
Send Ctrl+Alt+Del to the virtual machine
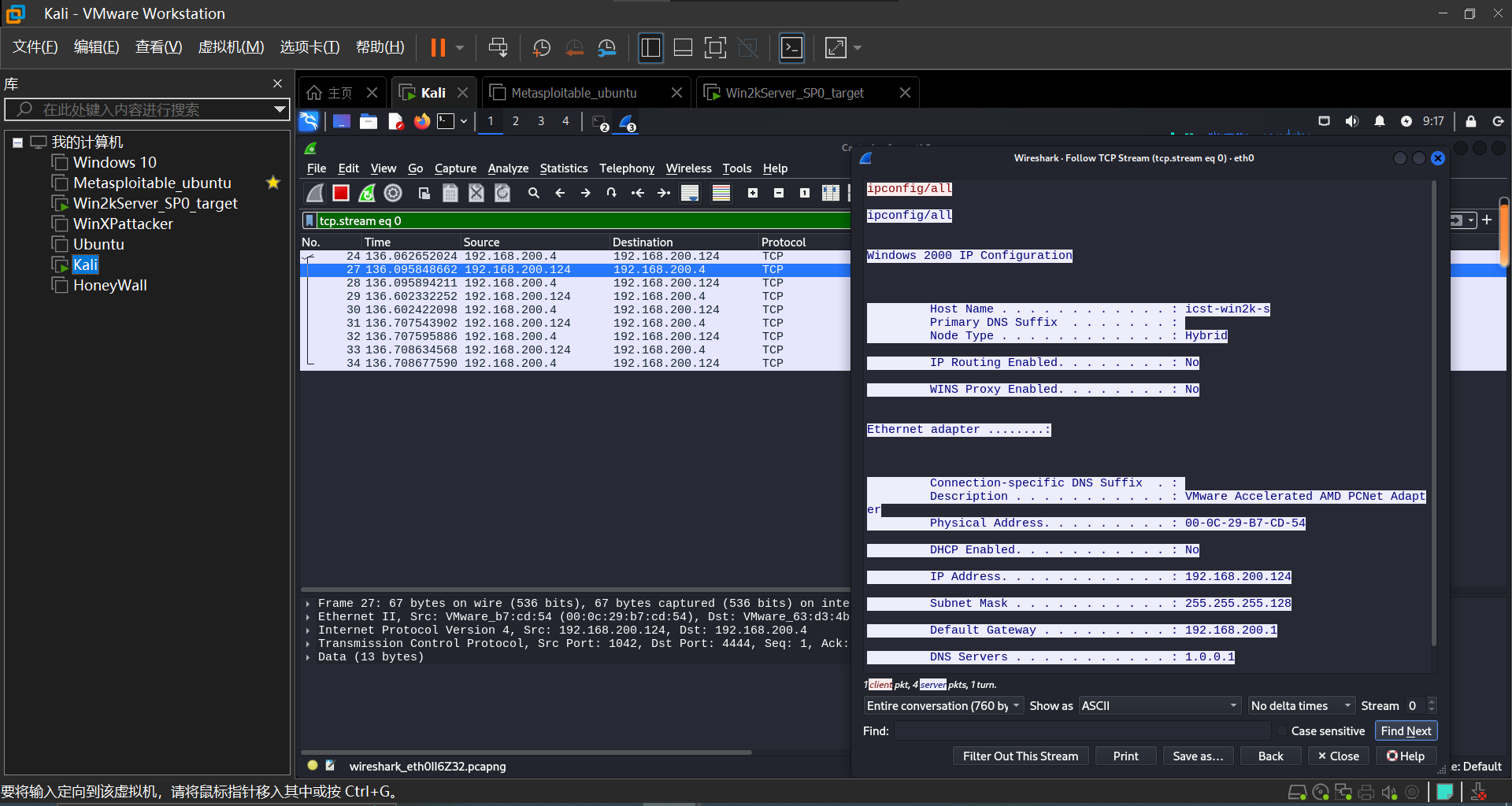coord(498,48)
